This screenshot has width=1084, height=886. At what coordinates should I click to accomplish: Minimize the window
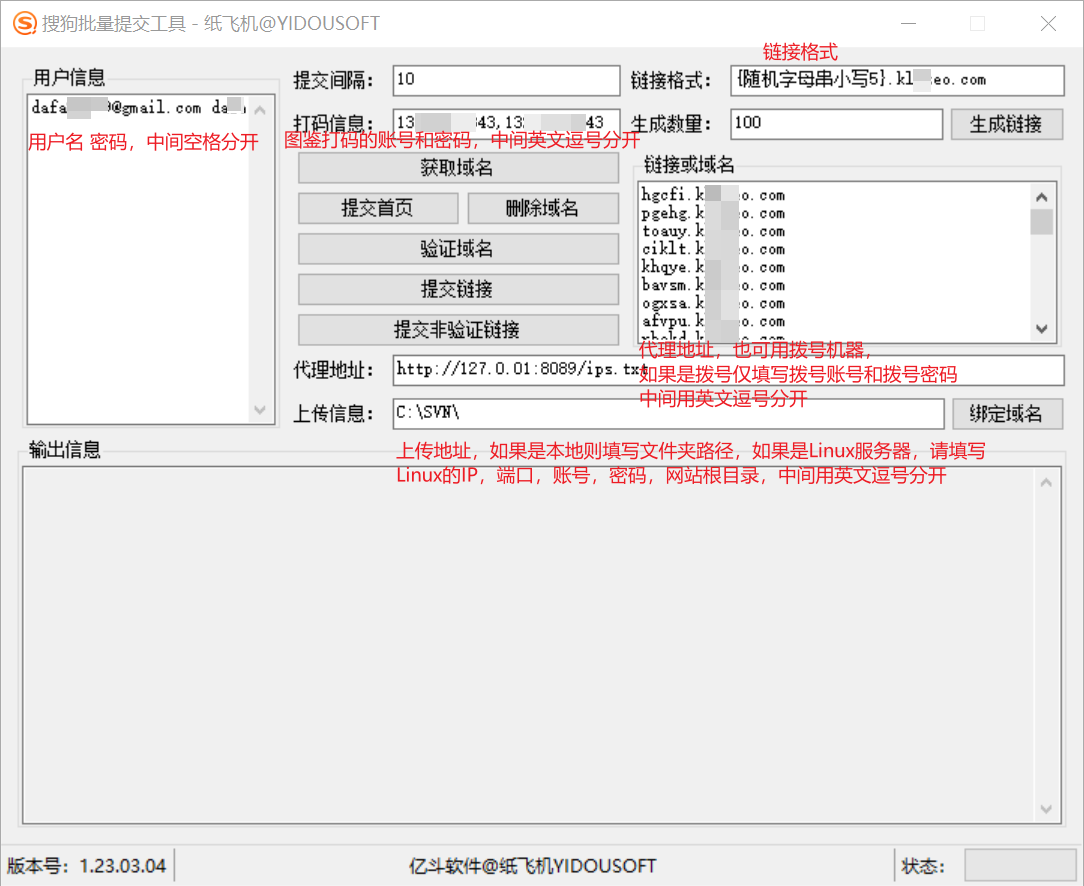pos(908,23)
